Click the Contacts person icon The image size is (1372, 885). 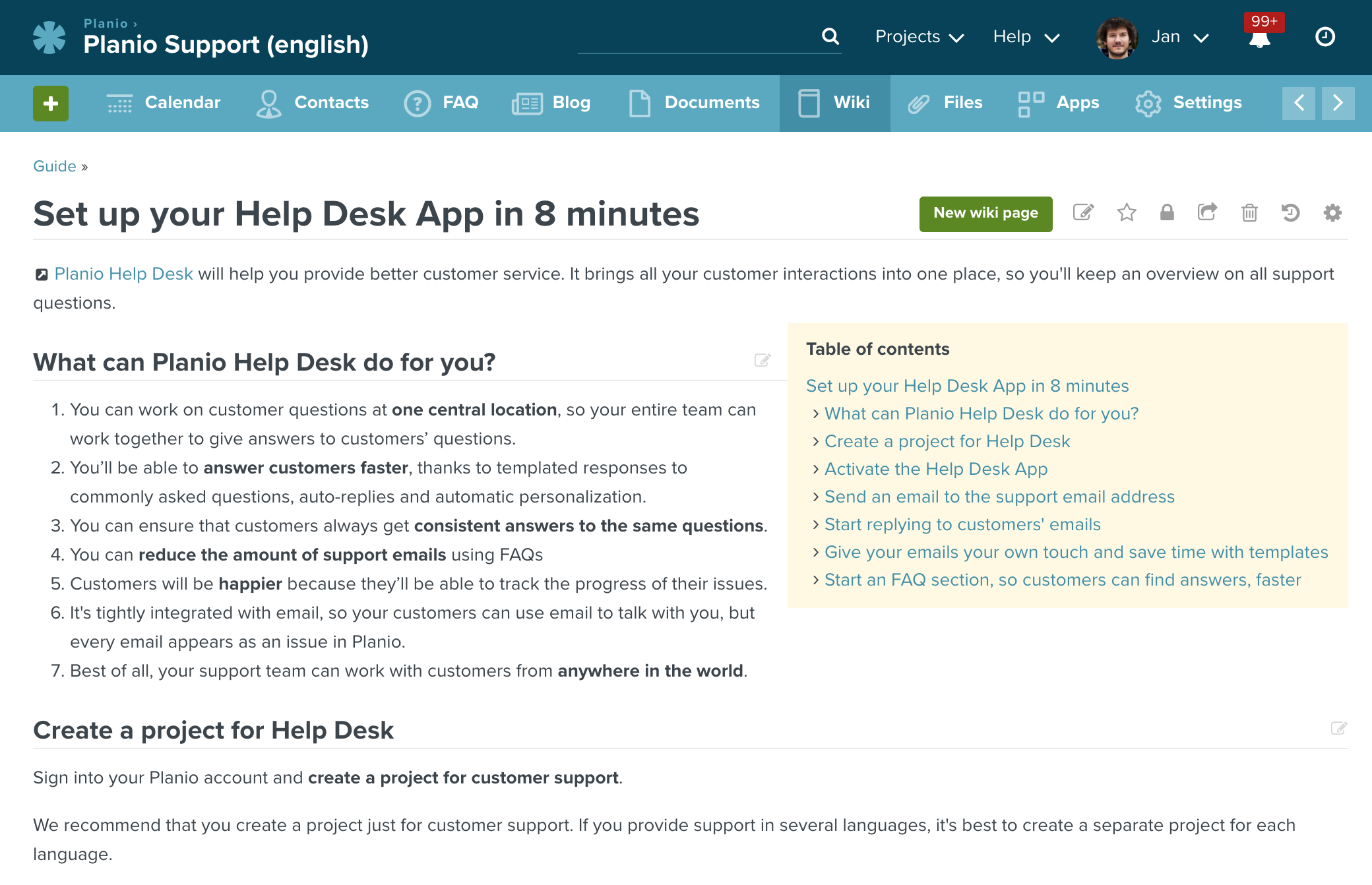pos(268,104)
